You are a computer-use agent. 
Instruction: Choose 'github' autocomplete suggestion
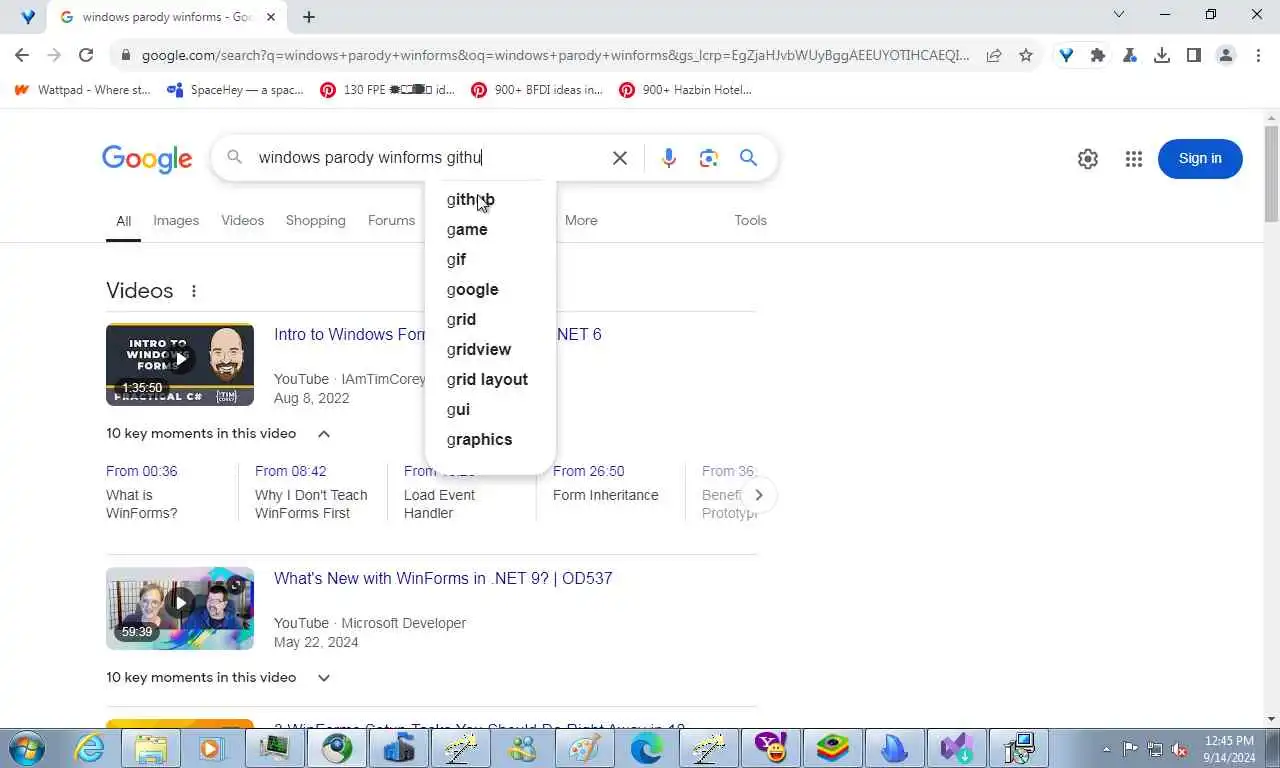pos(490,199)
